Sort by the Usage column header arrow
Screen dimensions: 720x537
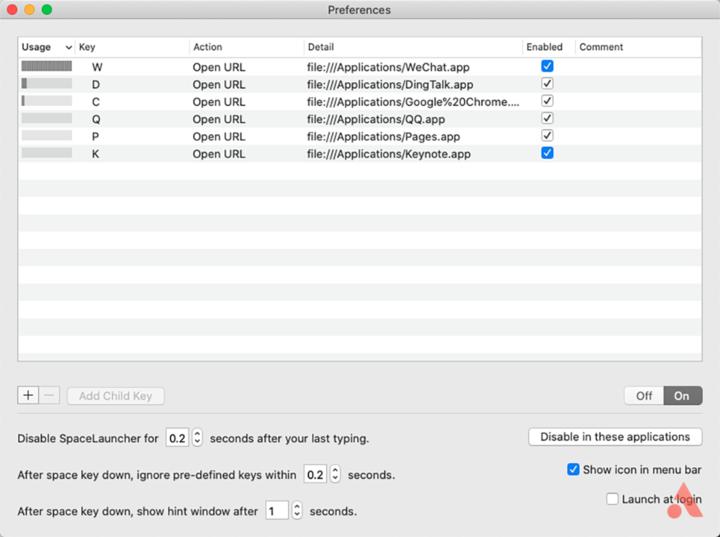pos(68,47)
